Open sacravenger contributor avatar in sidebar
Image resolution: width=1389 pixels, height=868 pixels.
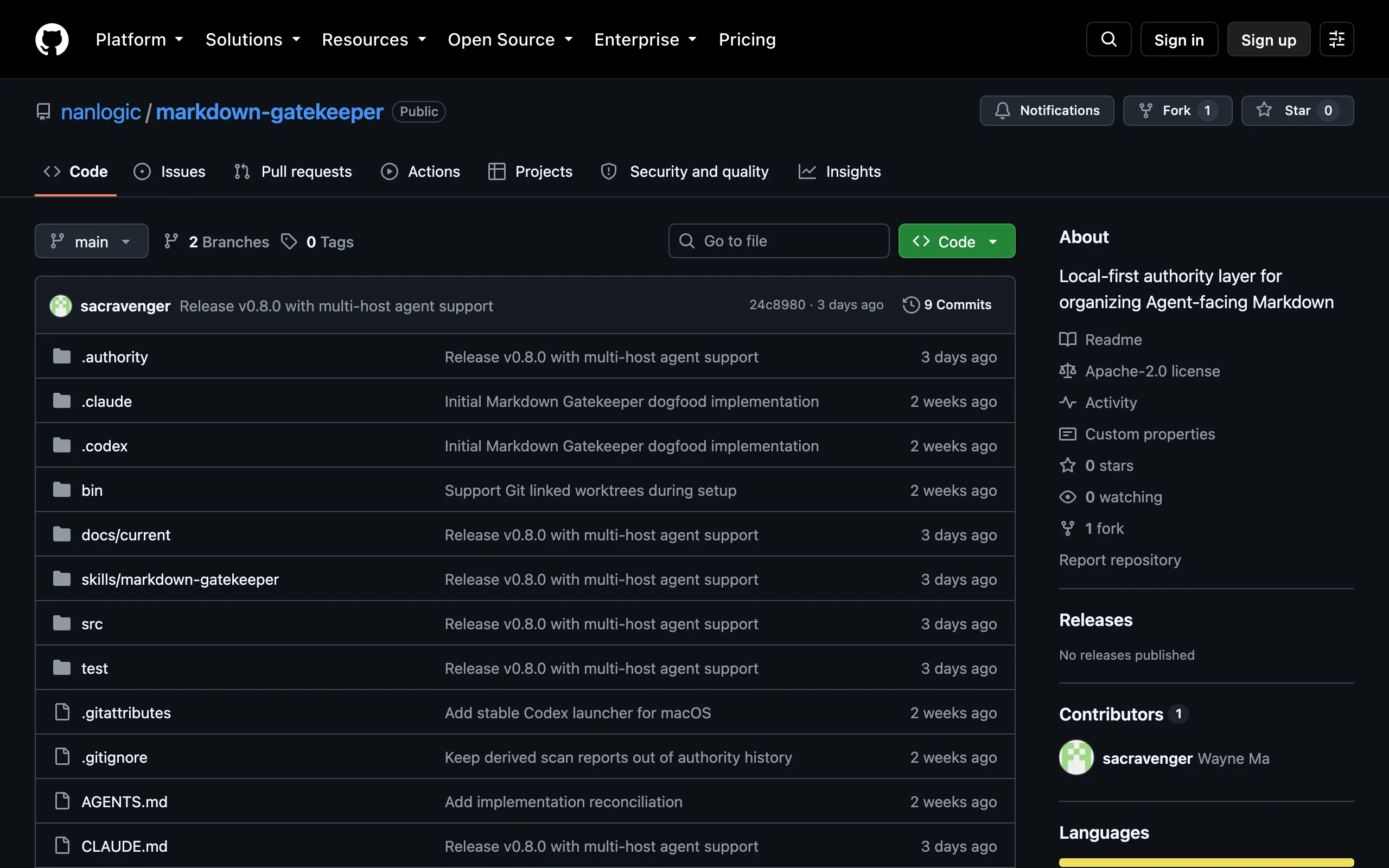[x=1076, y=758]
